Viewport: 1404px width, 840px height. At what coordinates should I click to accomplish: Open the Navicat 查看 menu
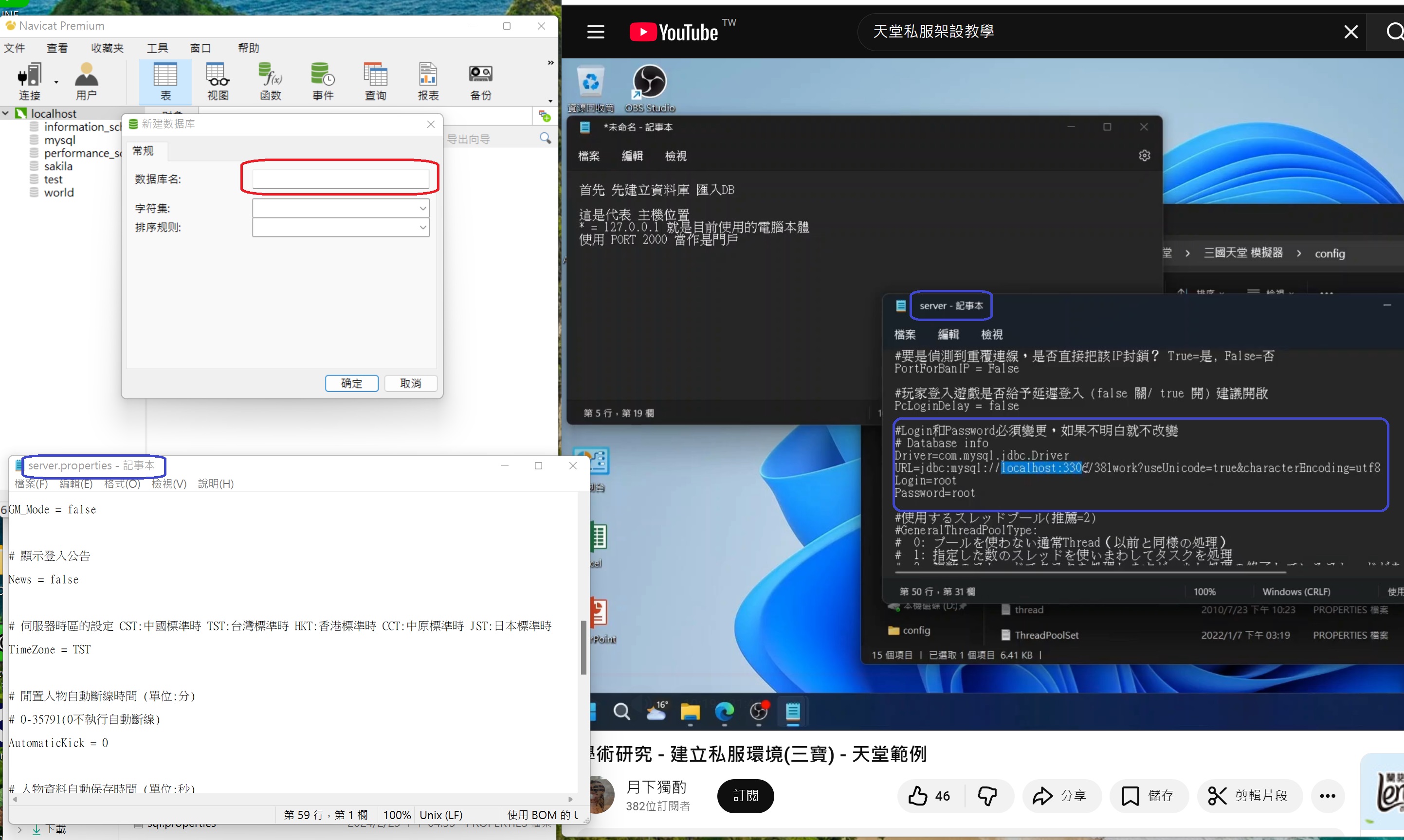pos(57,48)
